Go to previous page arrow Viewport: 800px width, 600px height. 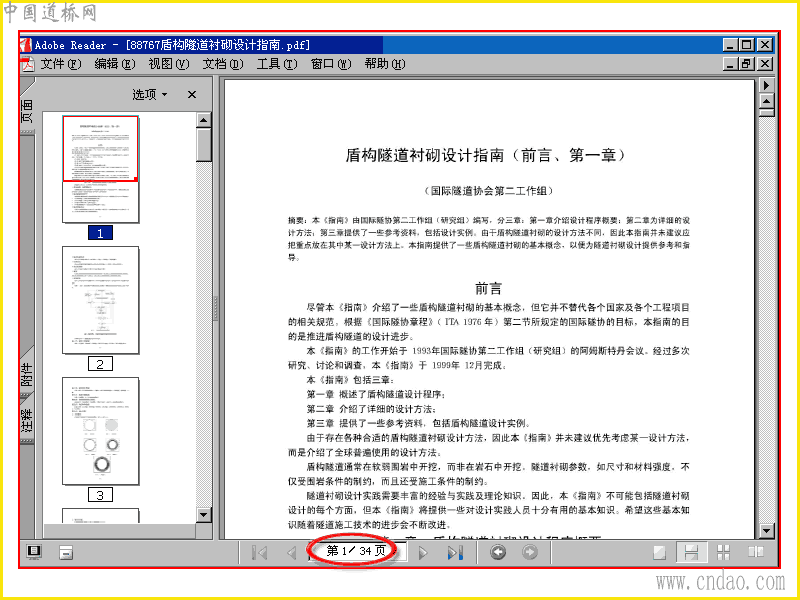[x=292, y=553]
